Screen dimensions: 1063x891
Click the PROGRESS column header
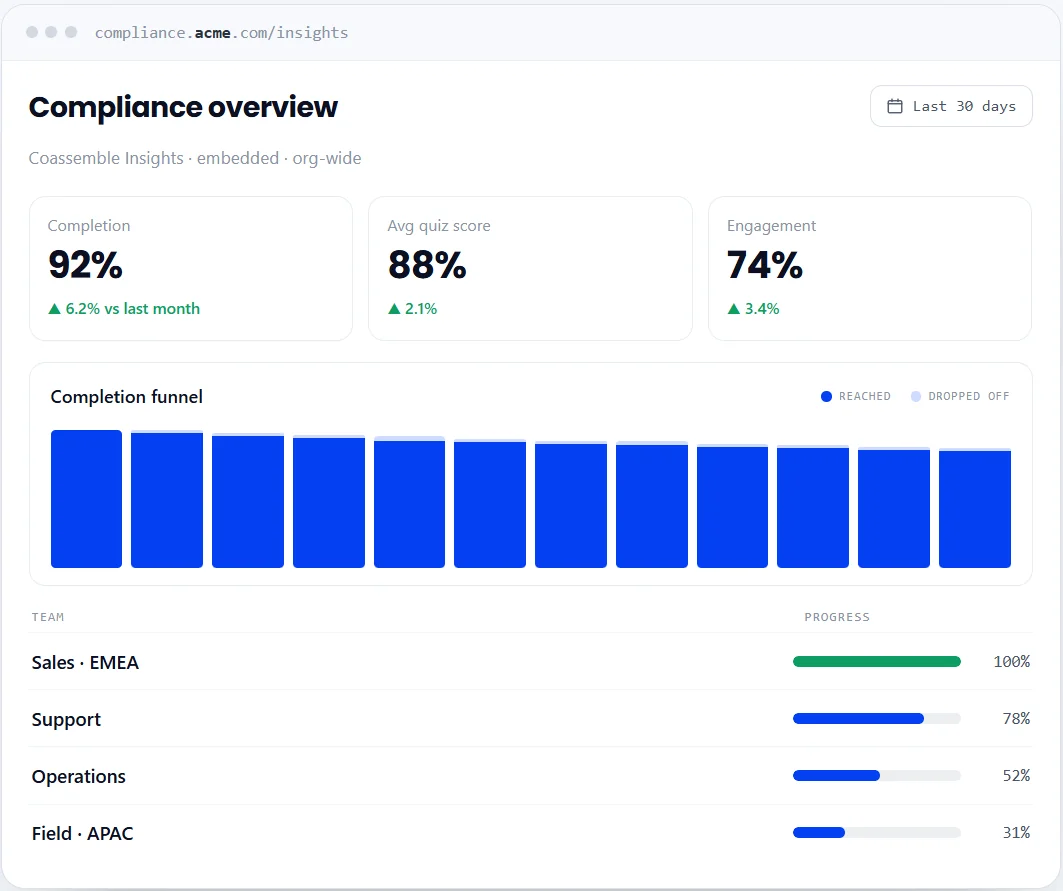point(837,617)
